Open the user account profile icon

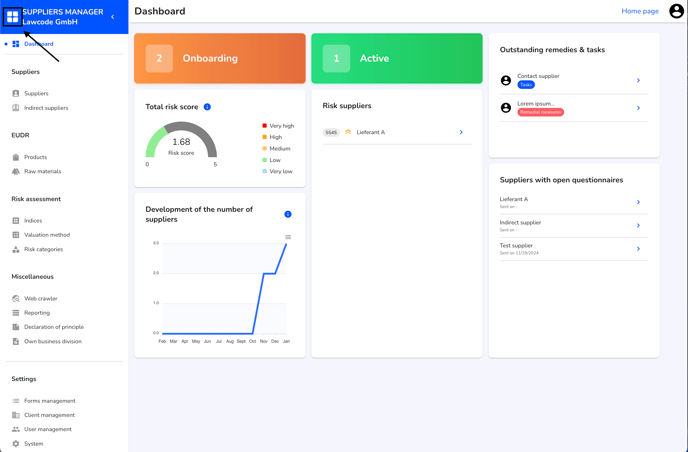(x=676, y=11)
